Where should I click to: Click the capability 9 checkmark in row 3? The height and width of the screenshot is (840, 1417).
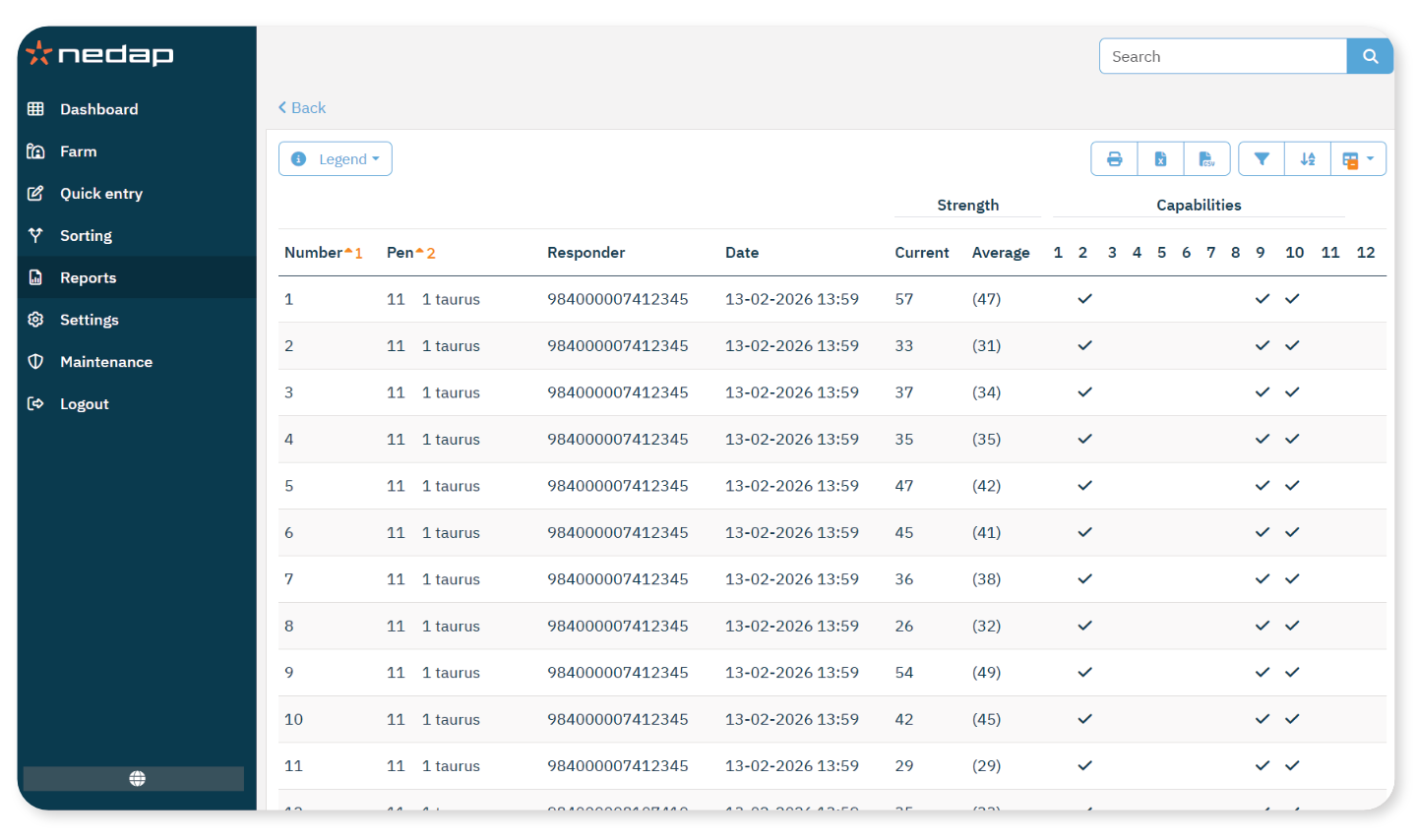(1263, 392)
